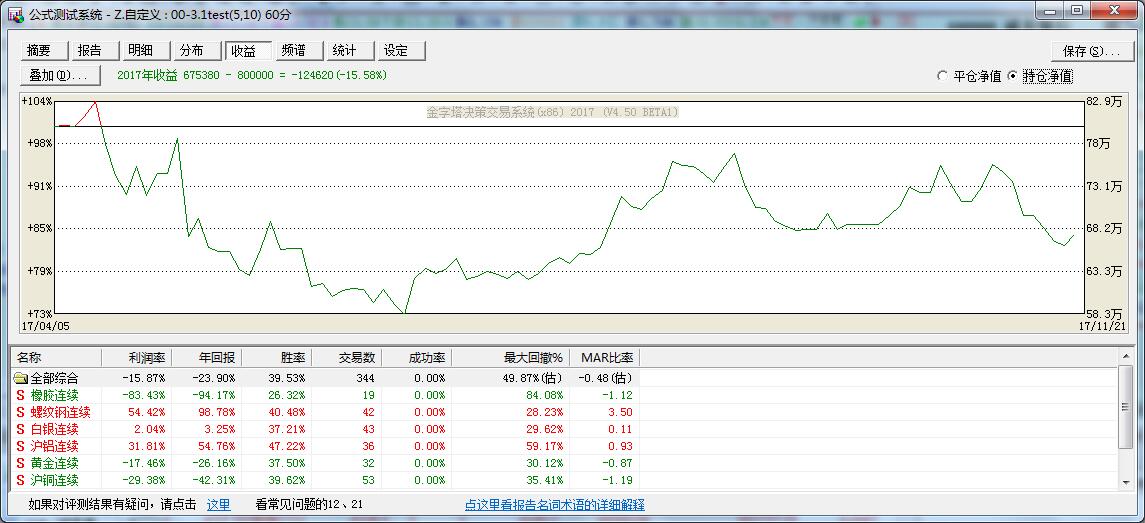Click the 这里 help link
This screenshot has width=1145, height=523.
218,505
